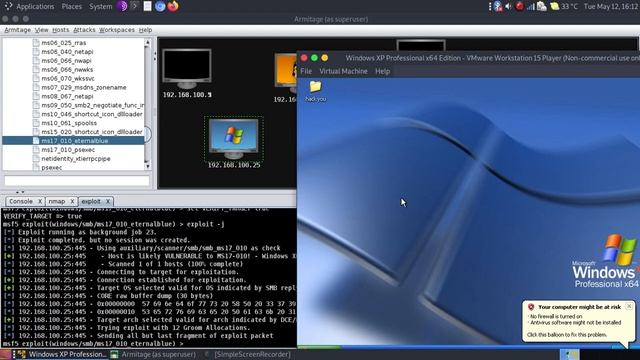The image size is (640, 360).
Task: Select ms15_020_shortcut_icon_dllloader module
Action: (92, 132)
